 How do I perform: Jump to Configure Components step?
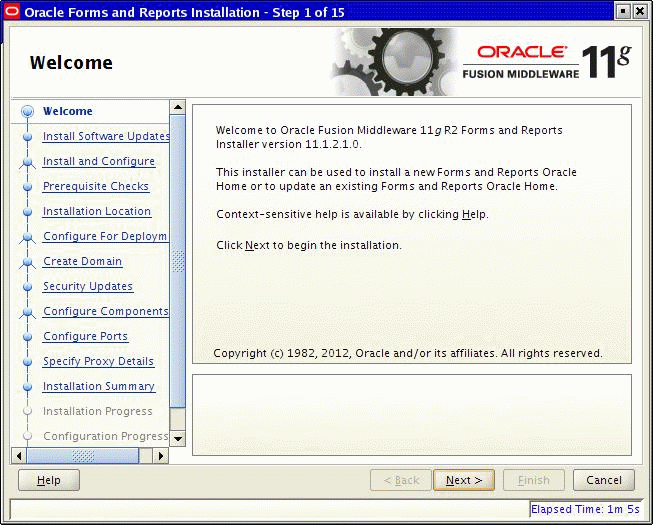[106, 311]
